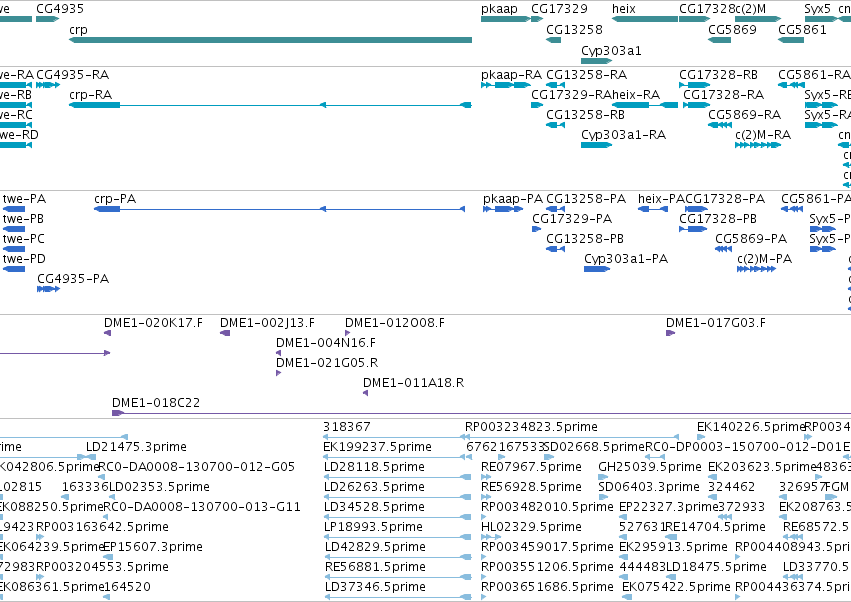Select the CG13258 gene glyph
This screenshot has width=851, height=602.
click(x=554, y=40)
